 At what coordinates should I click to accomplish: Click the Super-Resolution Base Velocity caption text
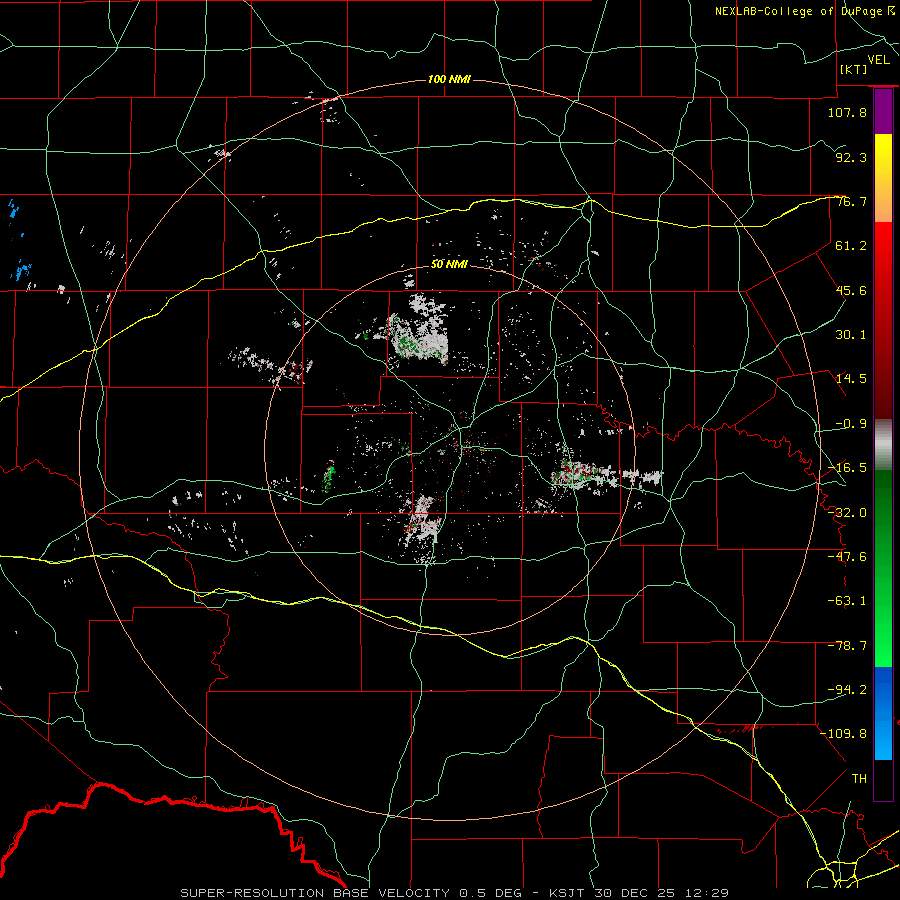click(x=455, y=893)
